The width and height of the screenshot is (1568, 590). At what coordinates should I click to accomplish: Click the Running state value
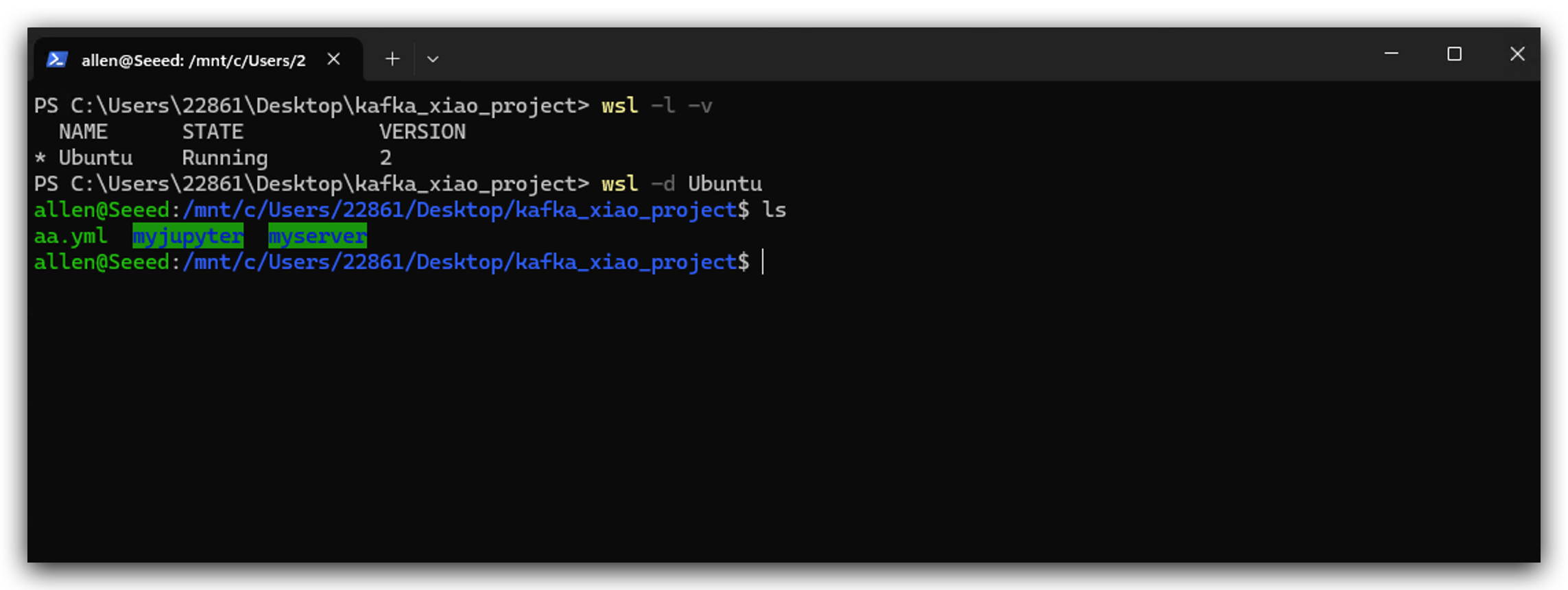[225, 158]
